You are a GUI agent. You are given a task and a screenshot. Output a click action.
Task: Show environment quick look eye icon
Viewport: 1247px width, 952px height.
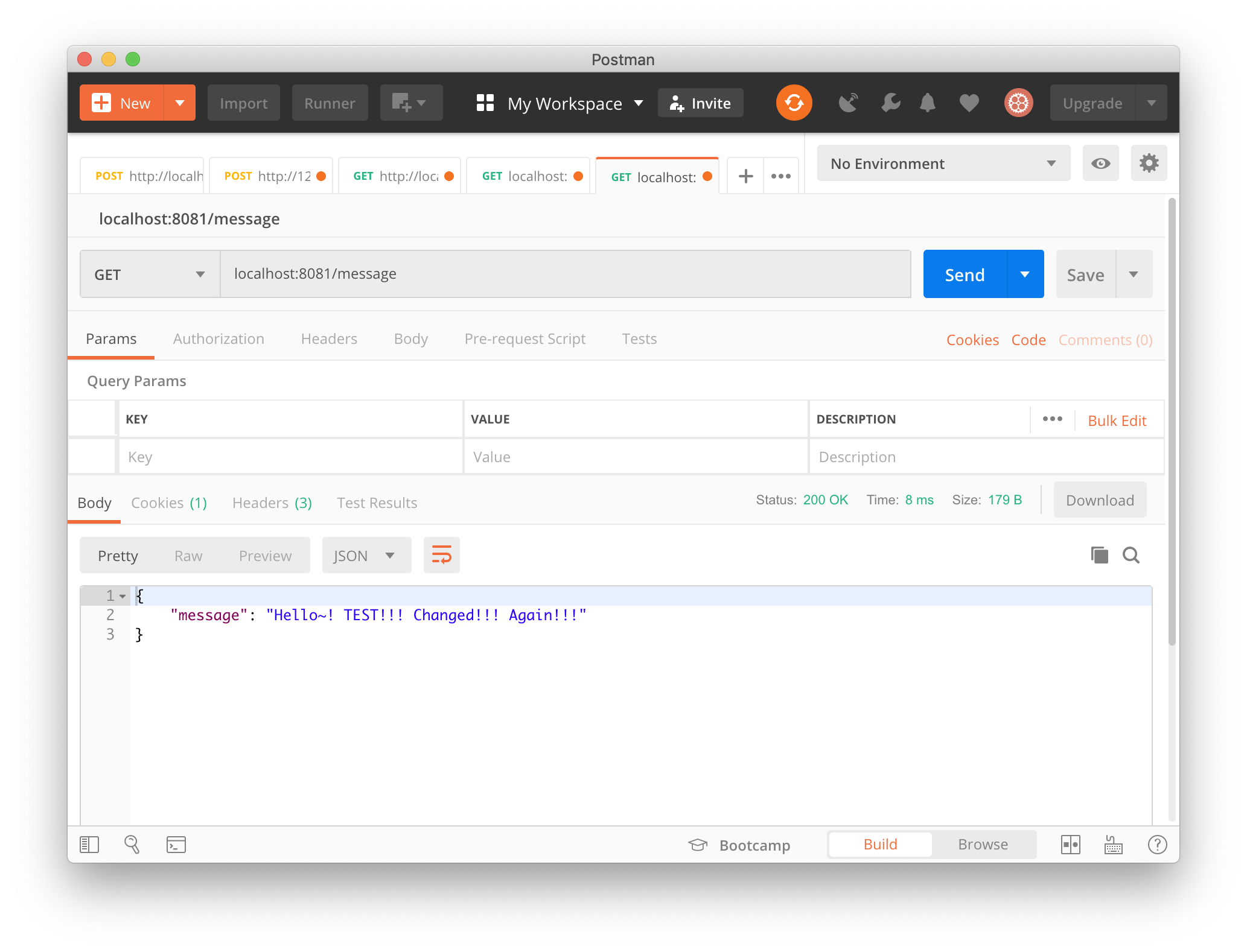pos(1100,163)
